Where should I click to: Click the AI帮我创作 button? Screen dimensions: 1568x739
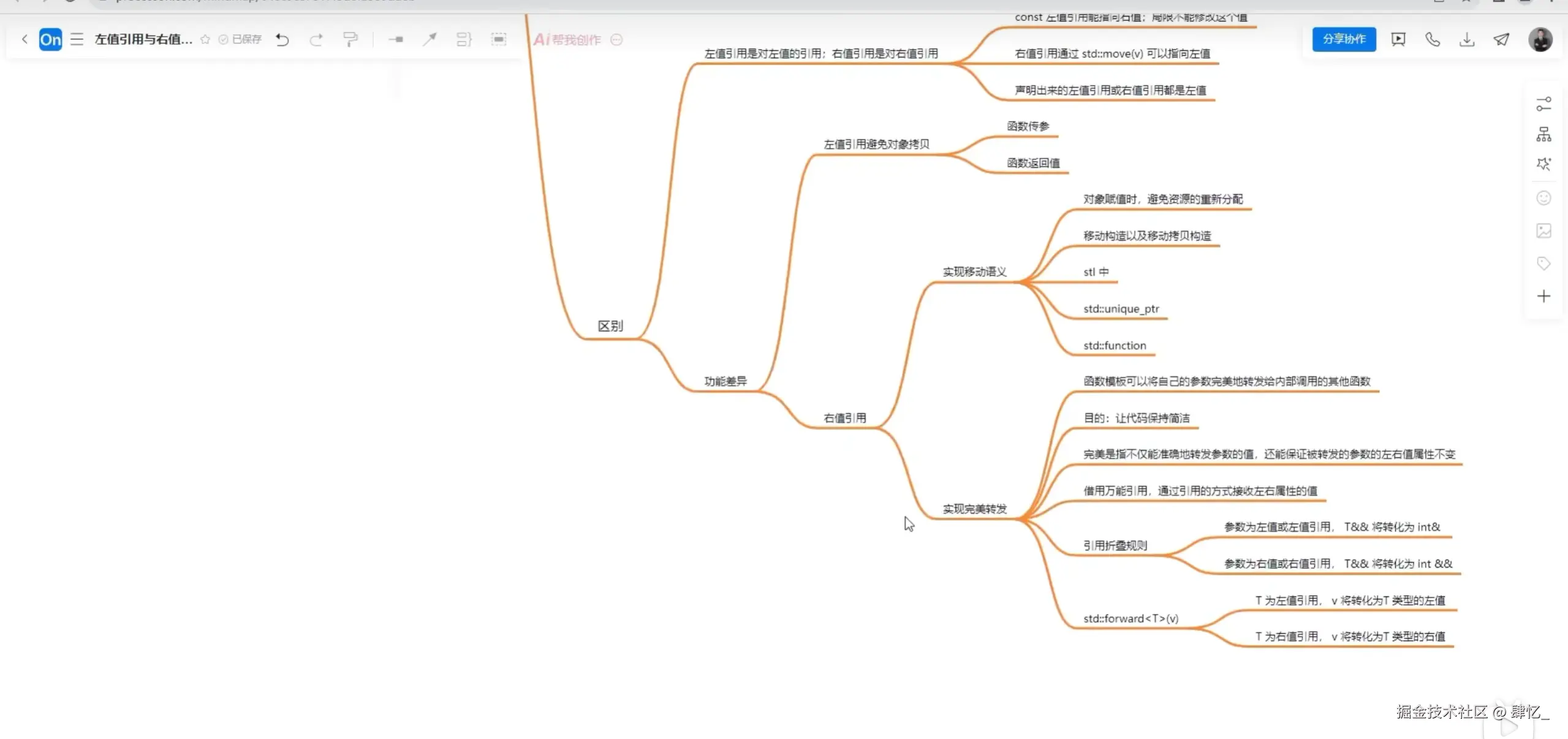coord(567,40)
